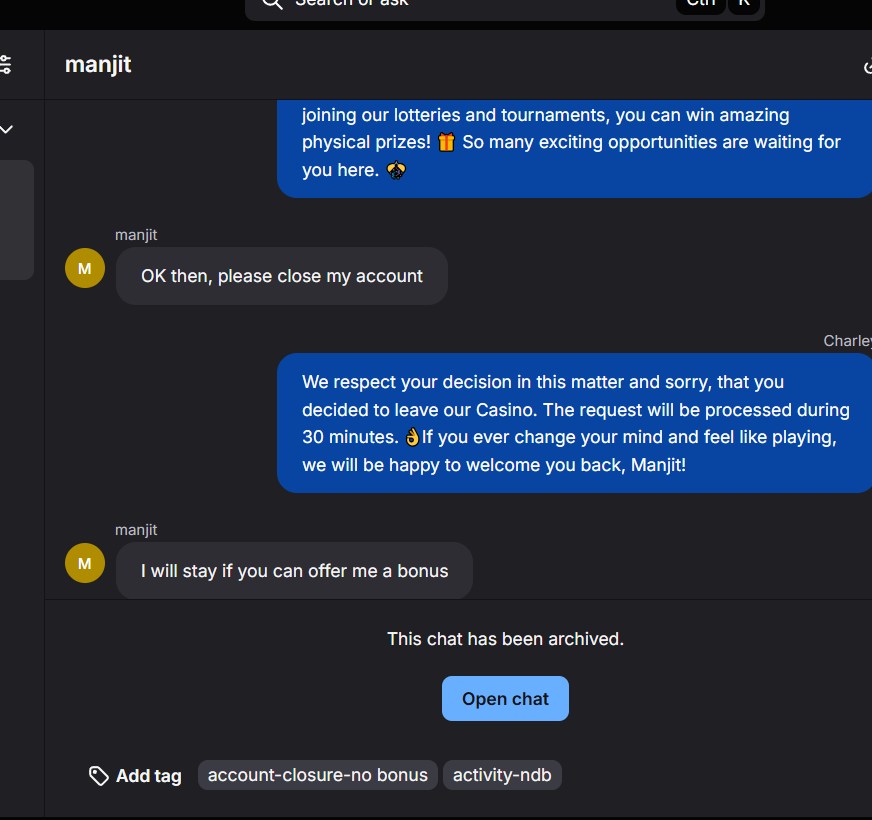872x820 pixels.
Task: Expand the sidebar chevron dropdown
Action: coord(7,129)
